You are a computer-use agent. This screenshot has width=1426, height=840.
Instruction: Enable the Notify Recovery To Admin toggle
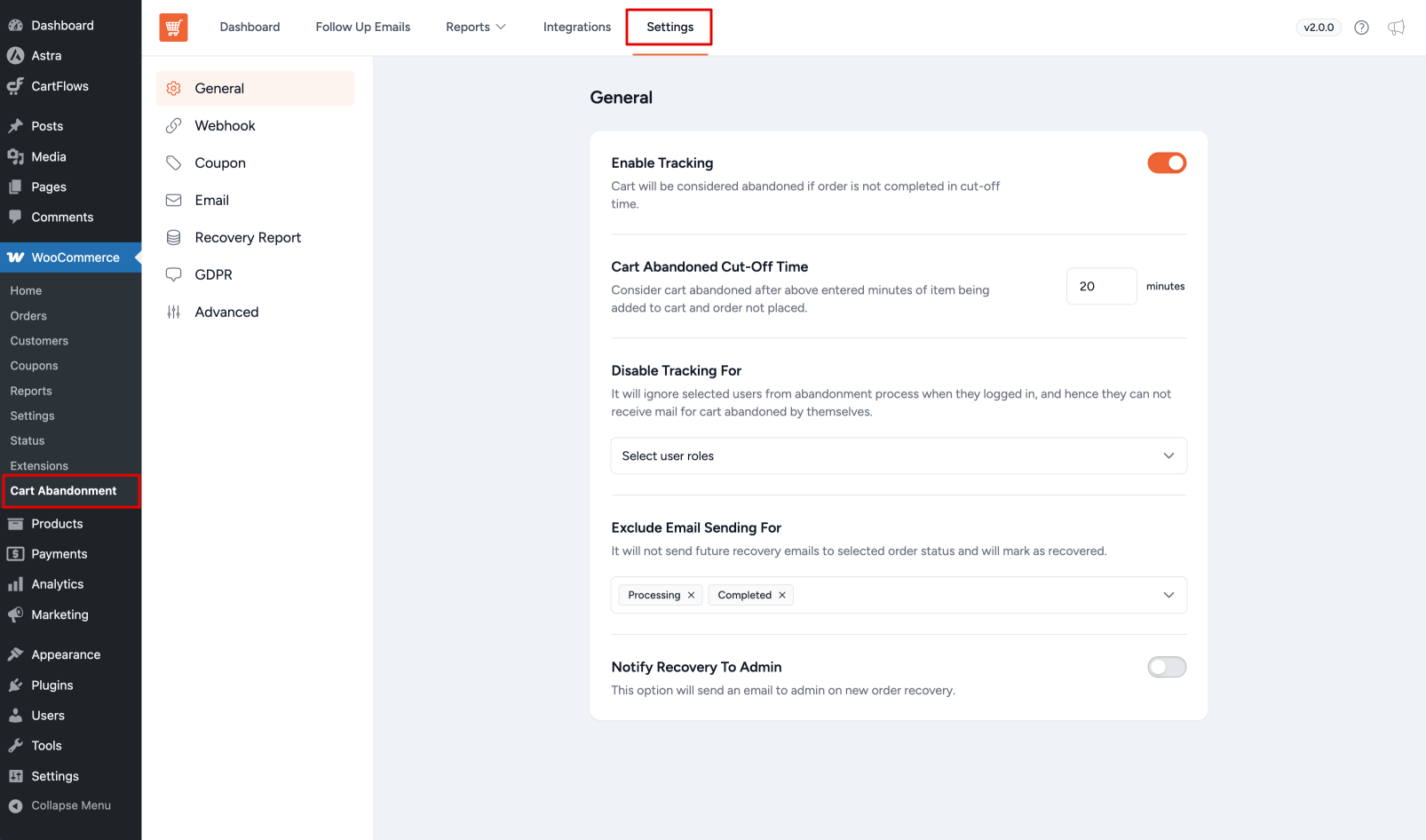click(x=1167, y=667)
